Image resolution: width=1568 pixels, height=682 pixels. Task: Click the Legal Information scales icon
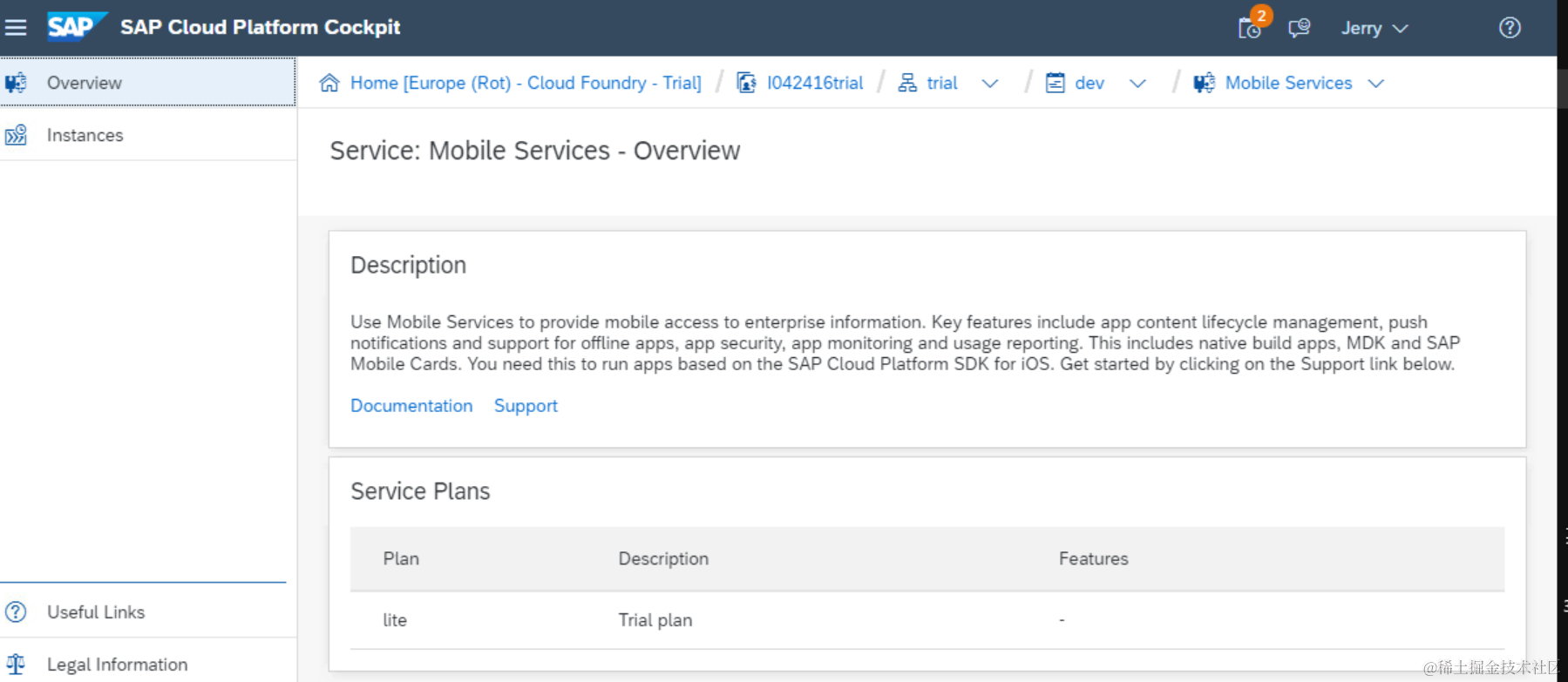(x=16, y=664)
